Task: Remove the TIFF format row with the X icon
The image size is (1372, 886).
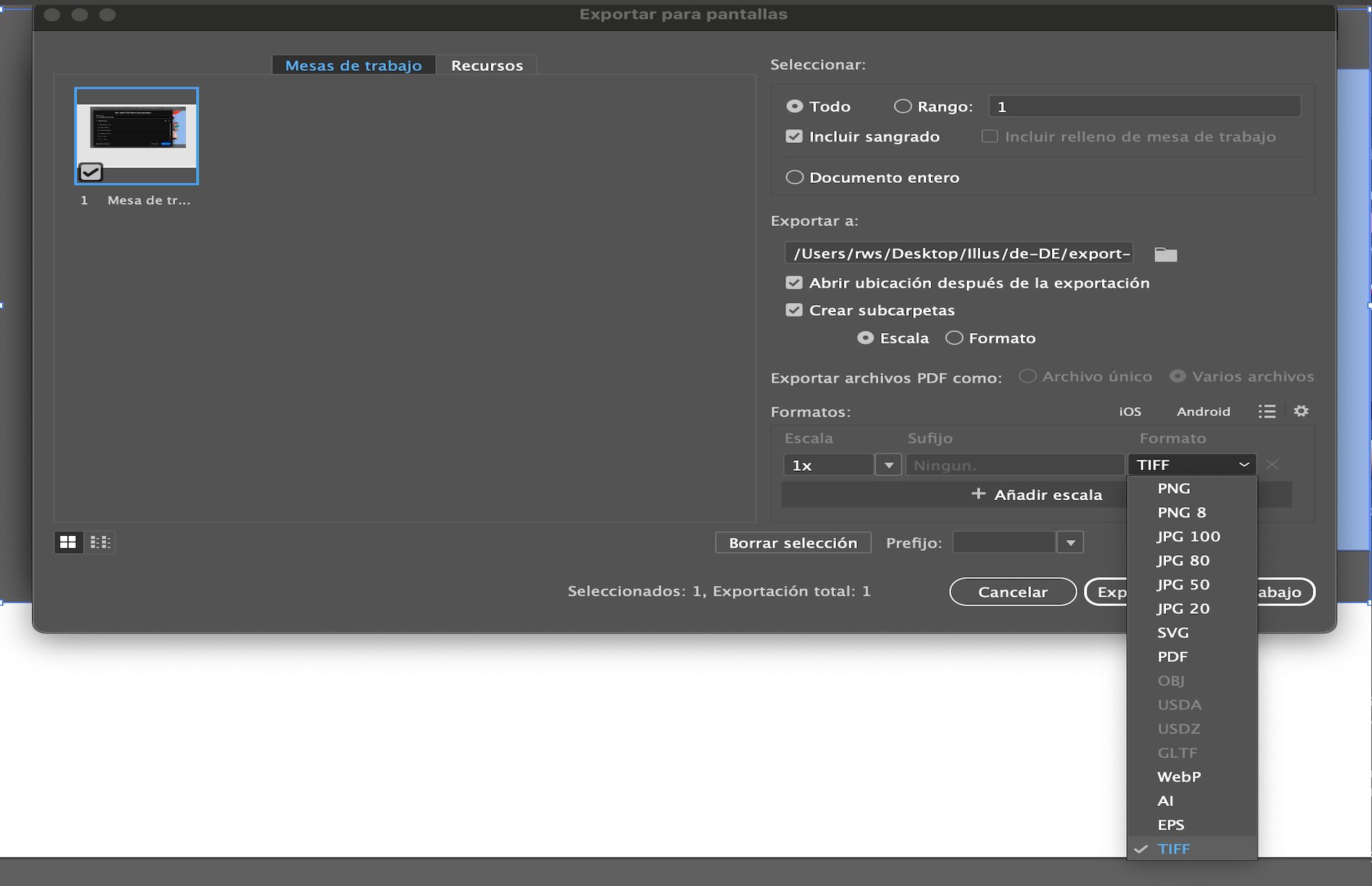Action: point(1273,464)
